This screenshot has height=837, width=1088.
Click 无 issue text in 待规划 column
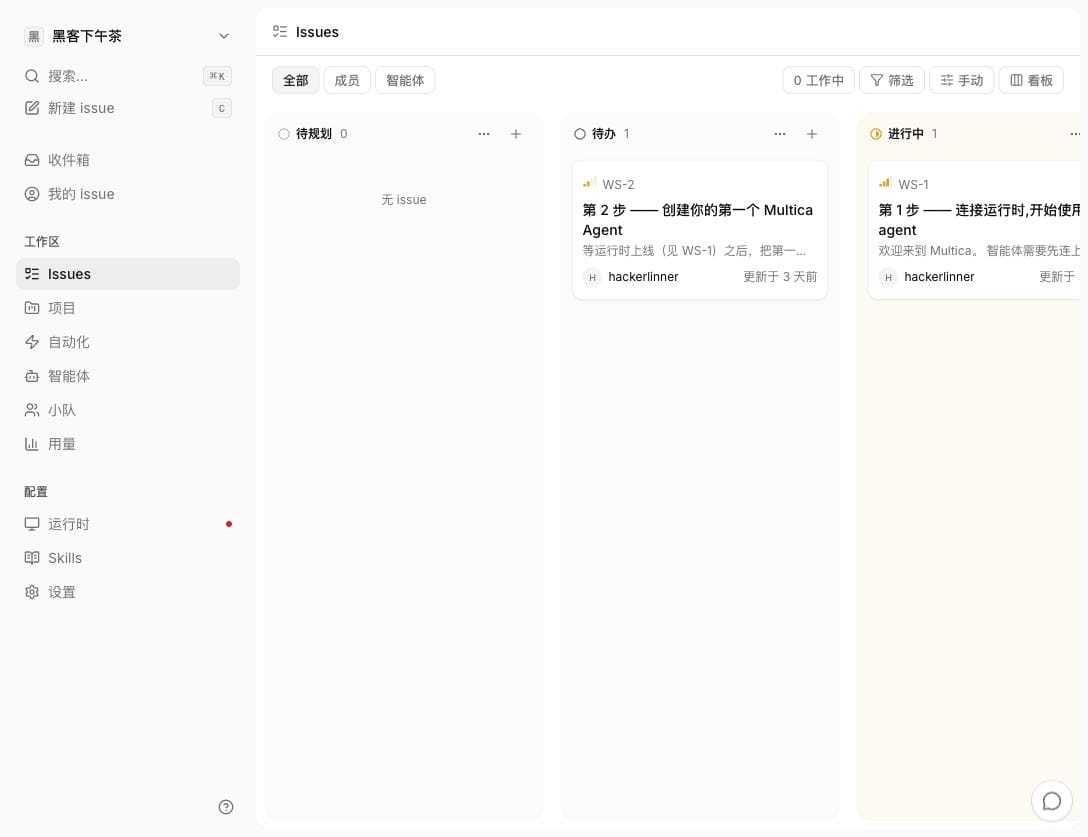tap(404, 200)
